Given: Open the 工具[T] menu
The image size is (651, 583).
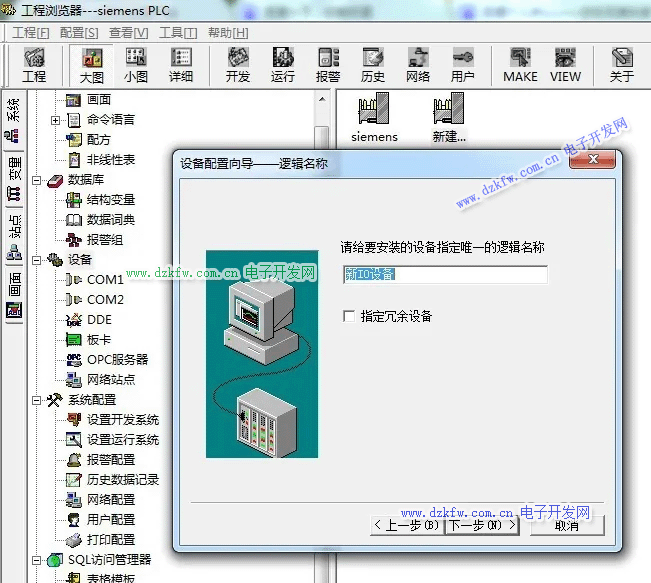Looking at the screenshot, I should coord(178,32).
